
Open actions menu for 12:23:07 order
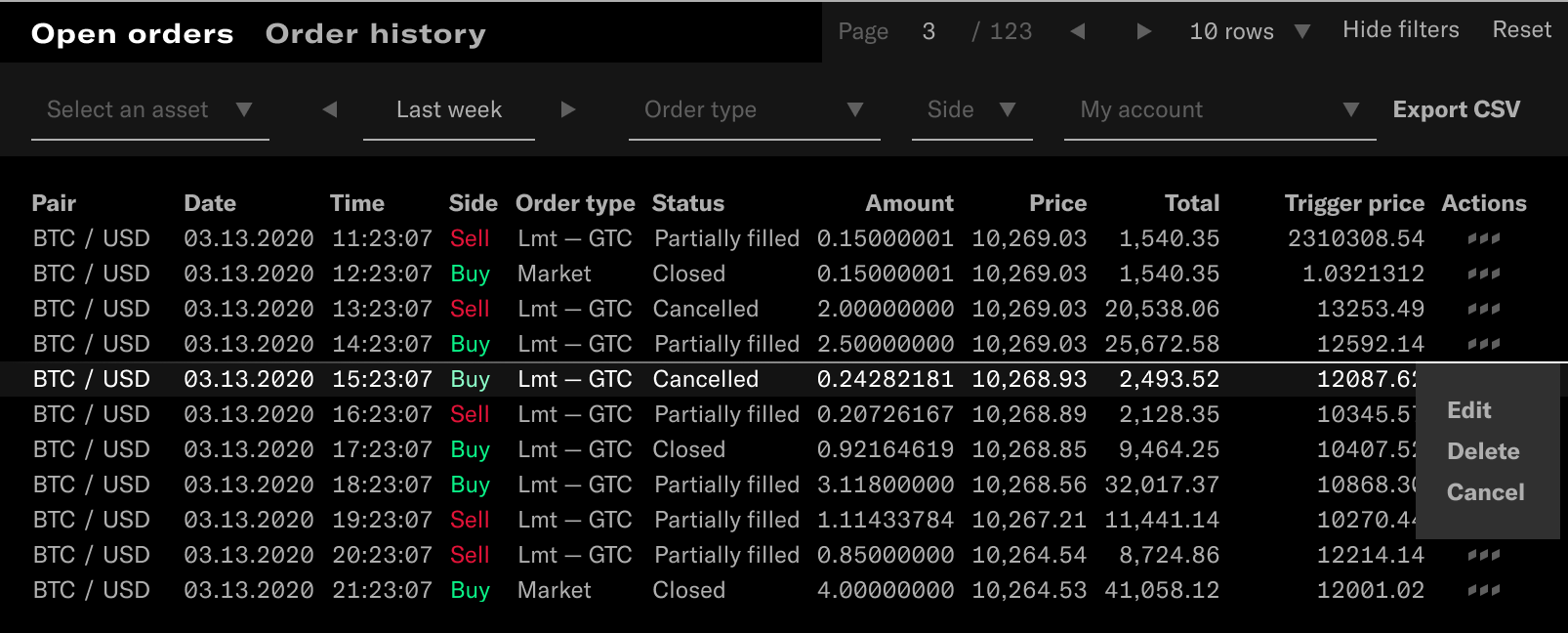[x=1483, y=274]
